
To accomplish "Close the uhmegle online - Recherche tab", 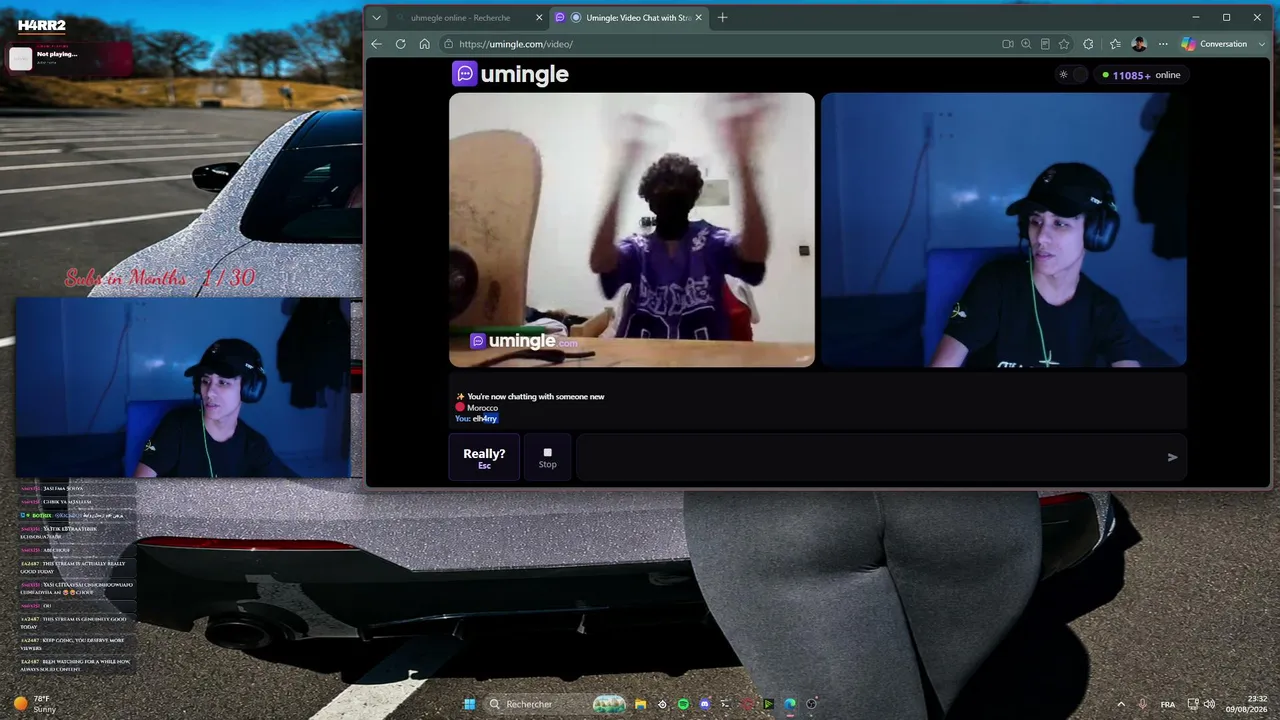I will coord(539,17).
